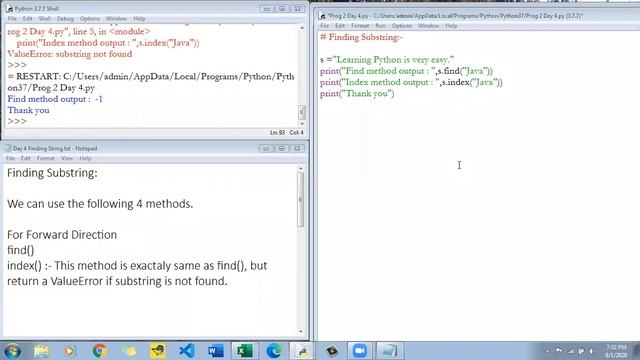Click the s.index("Java") line in editor
Screen dimensions: 640x360
tap(411, 82)
